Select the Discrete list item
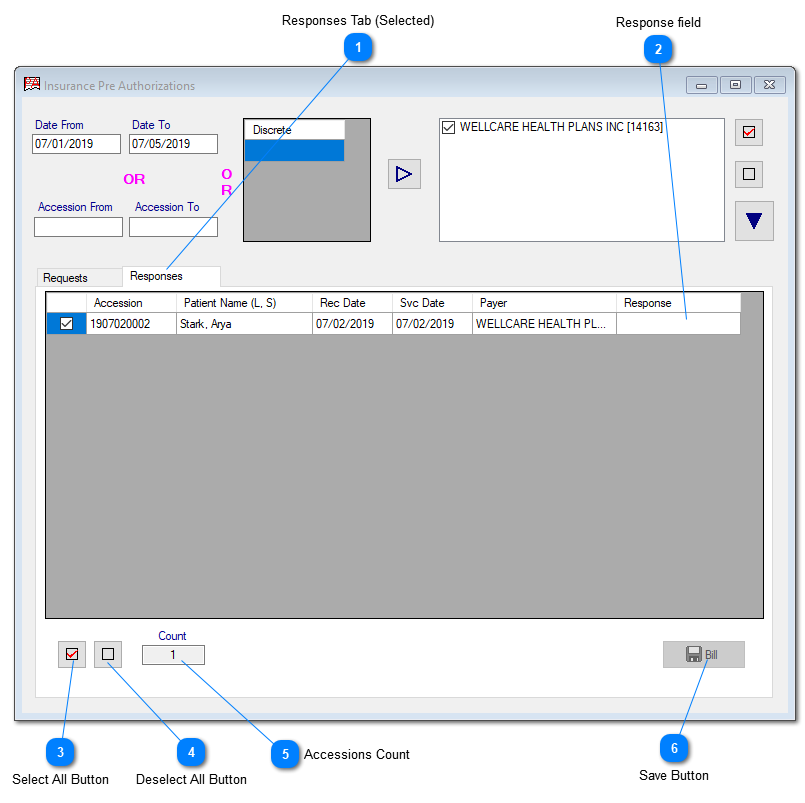Image resolution: width=805 pixels, height=803 pixels. (294, 130)
